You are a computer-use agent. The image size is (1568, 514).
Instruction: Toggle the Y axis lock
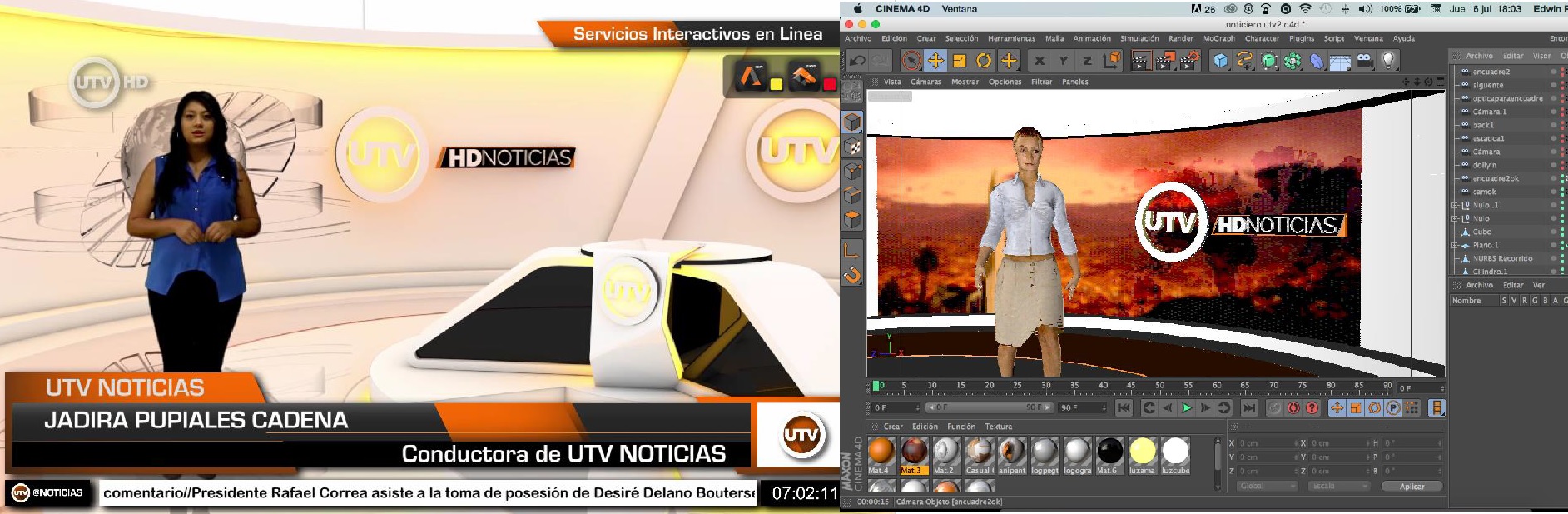1063,60
